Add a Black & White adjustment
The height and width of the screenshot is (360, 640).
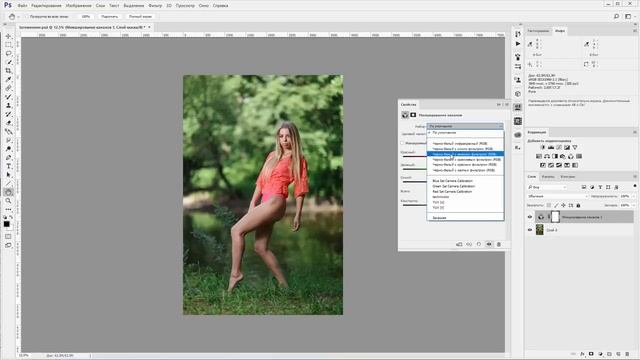pos(555,156)
